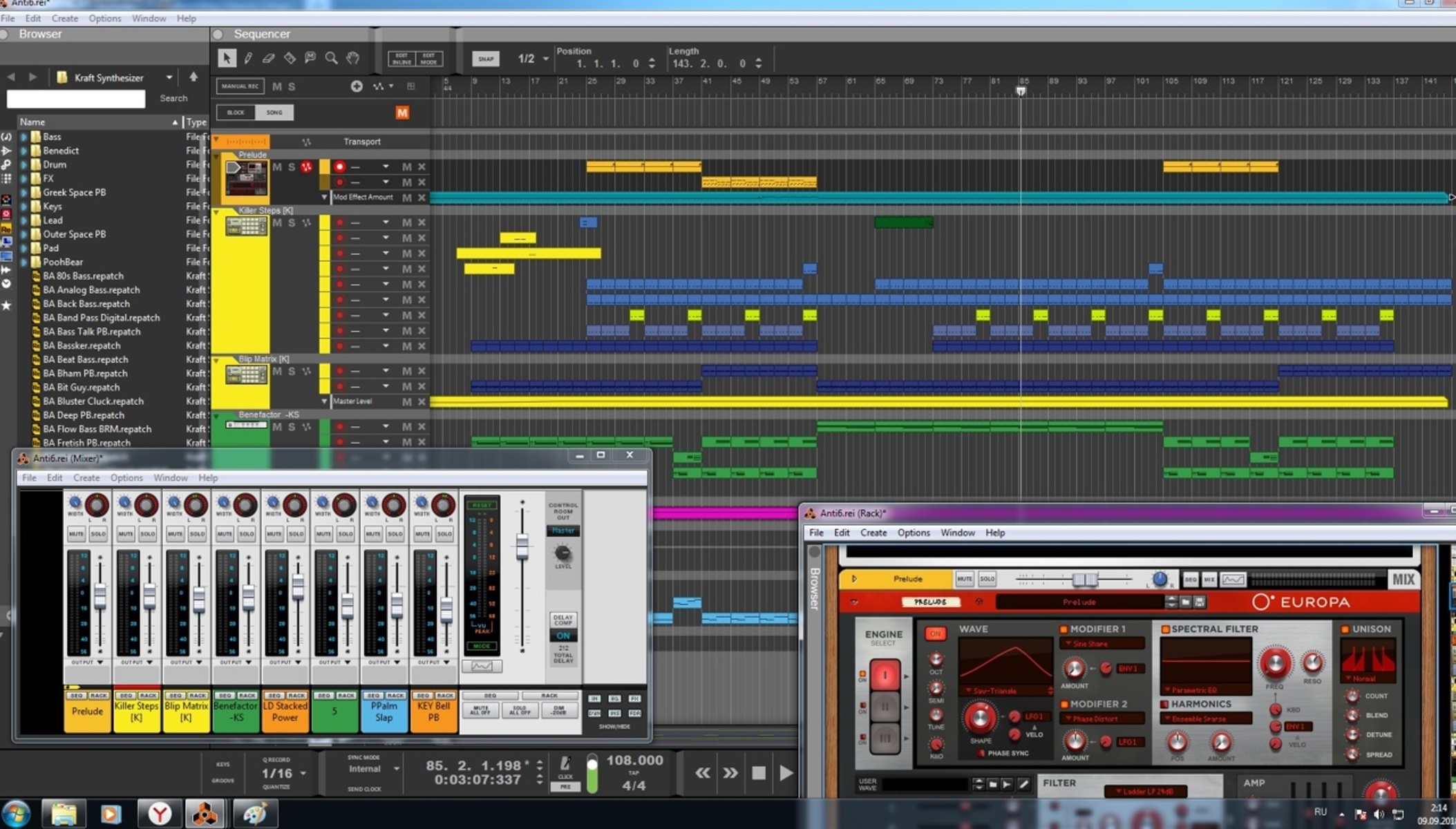Click Browser back navigation arrow

[x=11, y=77]
